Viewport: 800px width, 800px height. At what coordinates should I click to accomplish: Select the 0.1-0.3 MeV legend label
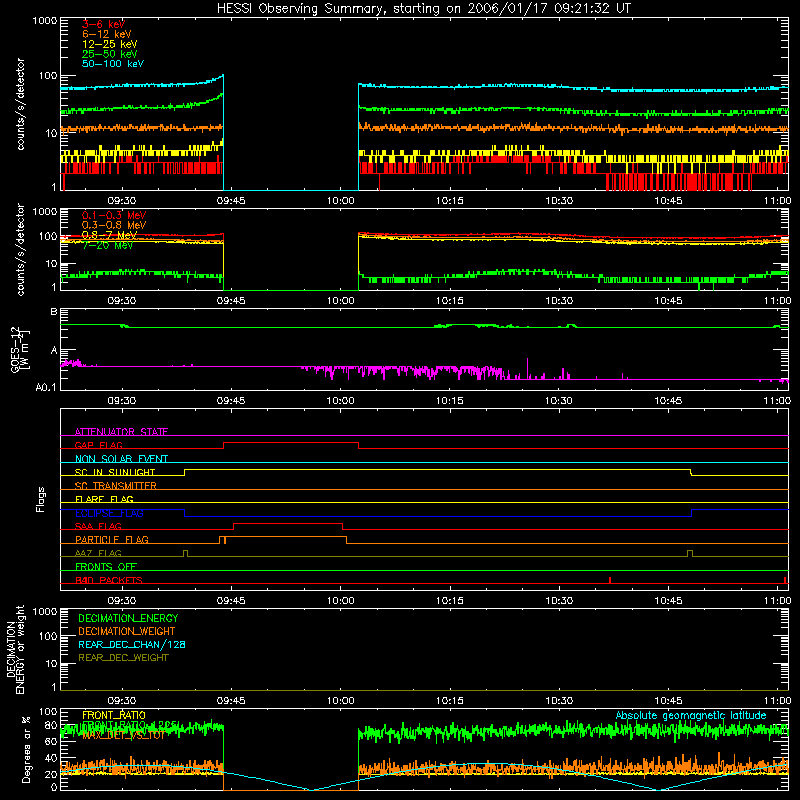click(x=114, y=215)
